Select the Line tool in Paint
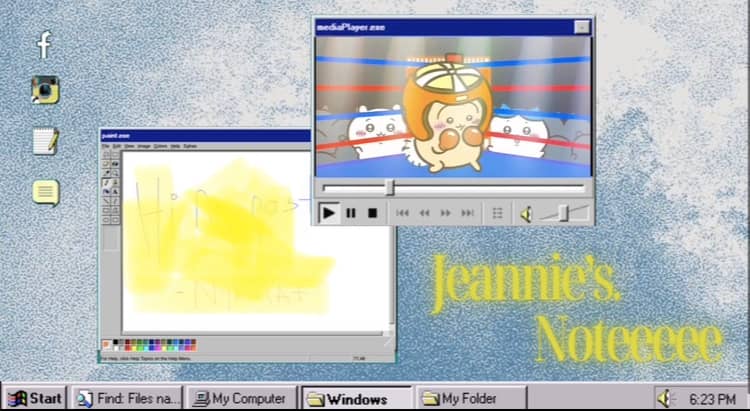750x411 pixels. (x=106, y=201)
